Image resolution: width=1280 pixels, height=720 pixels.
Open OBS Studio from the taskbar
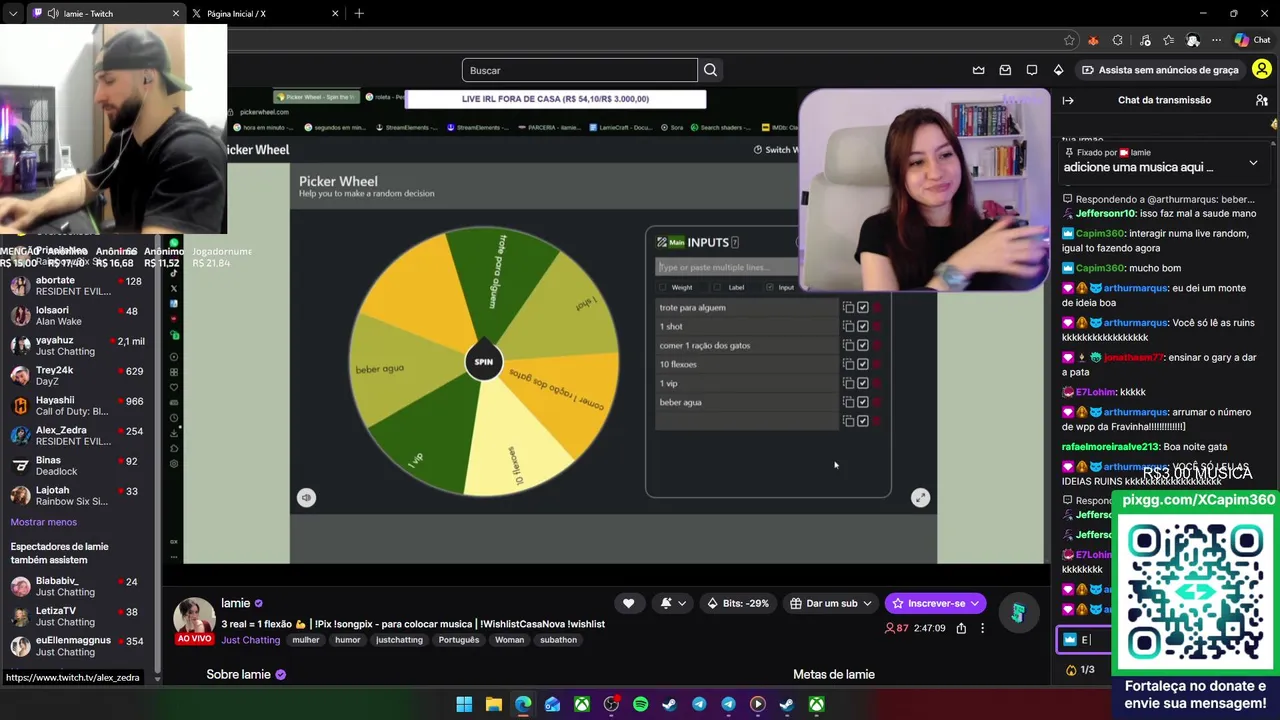pos(611,704)
